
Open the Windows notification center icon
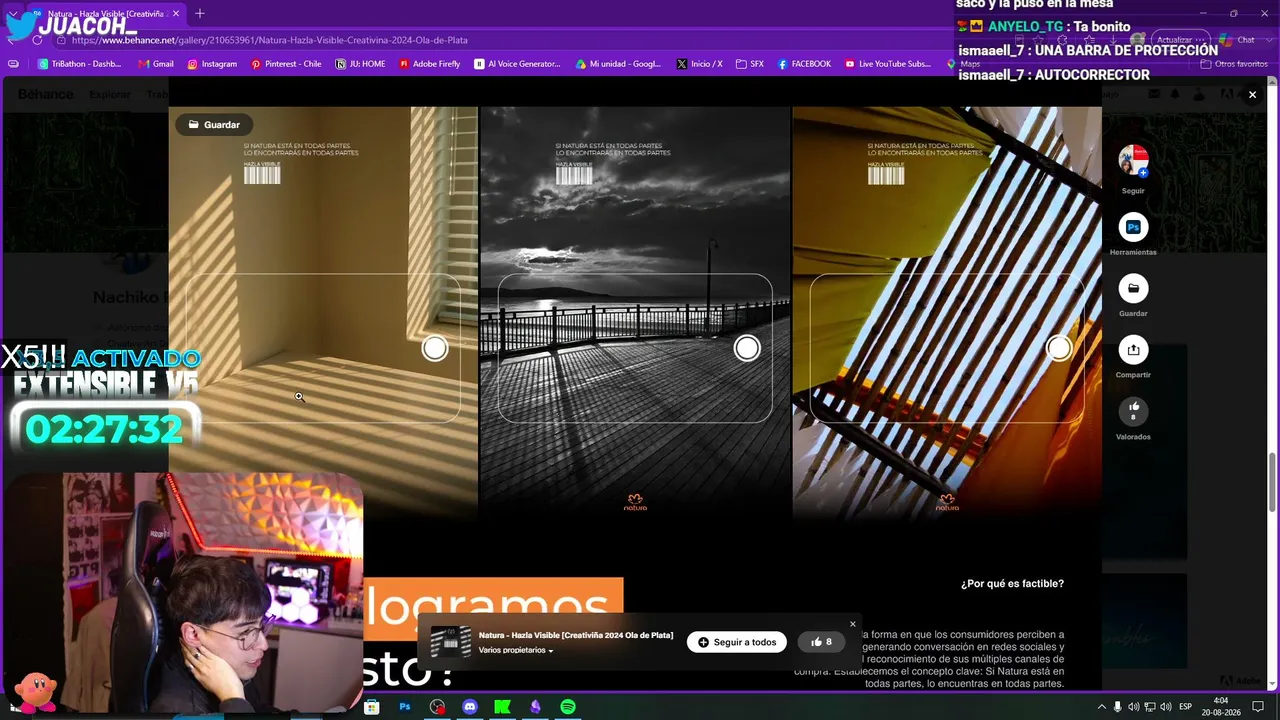[x=1258, y=707]
